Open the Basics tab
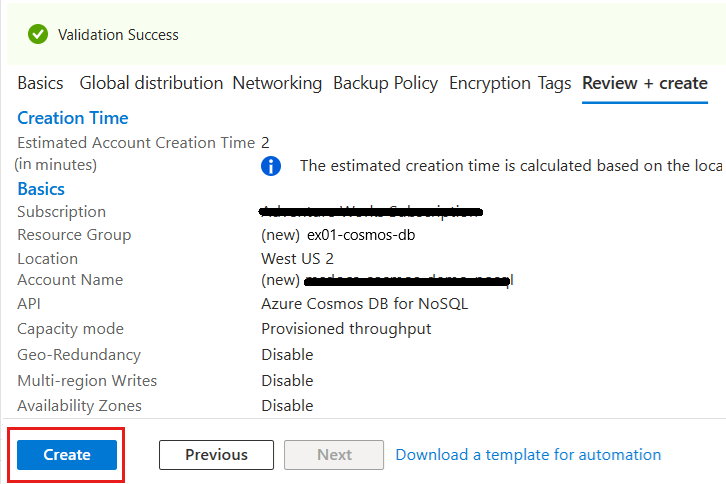This screenshot has height=484, width=726. click(40, 83)
